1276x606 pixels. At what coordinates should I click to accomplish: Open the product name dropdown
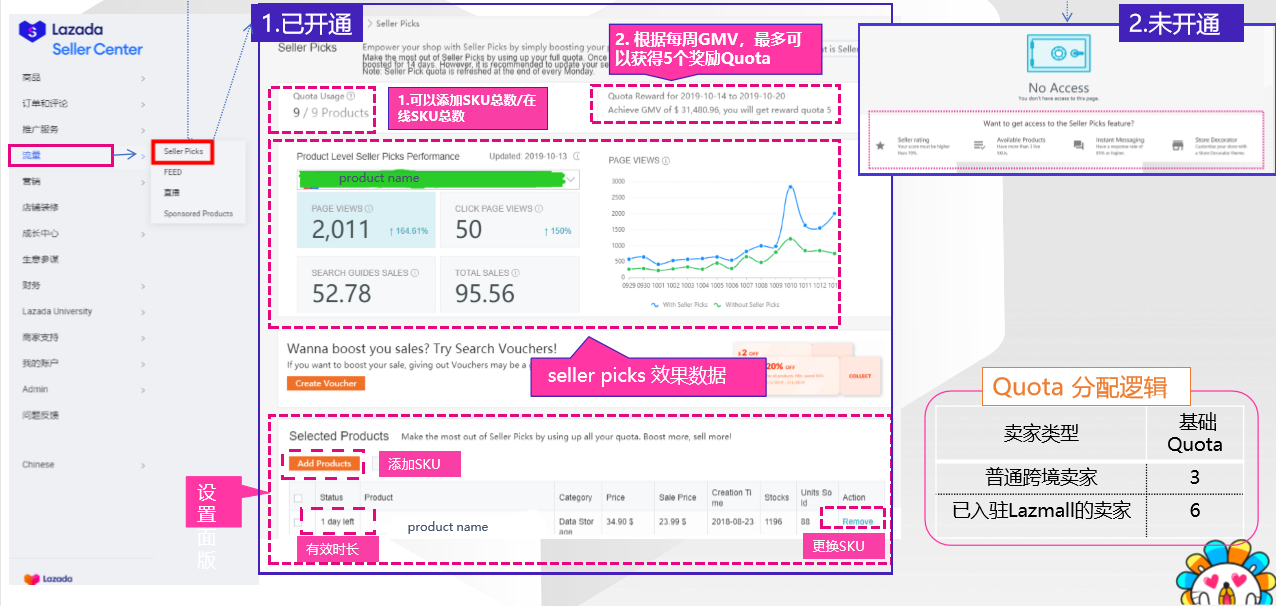570,179
